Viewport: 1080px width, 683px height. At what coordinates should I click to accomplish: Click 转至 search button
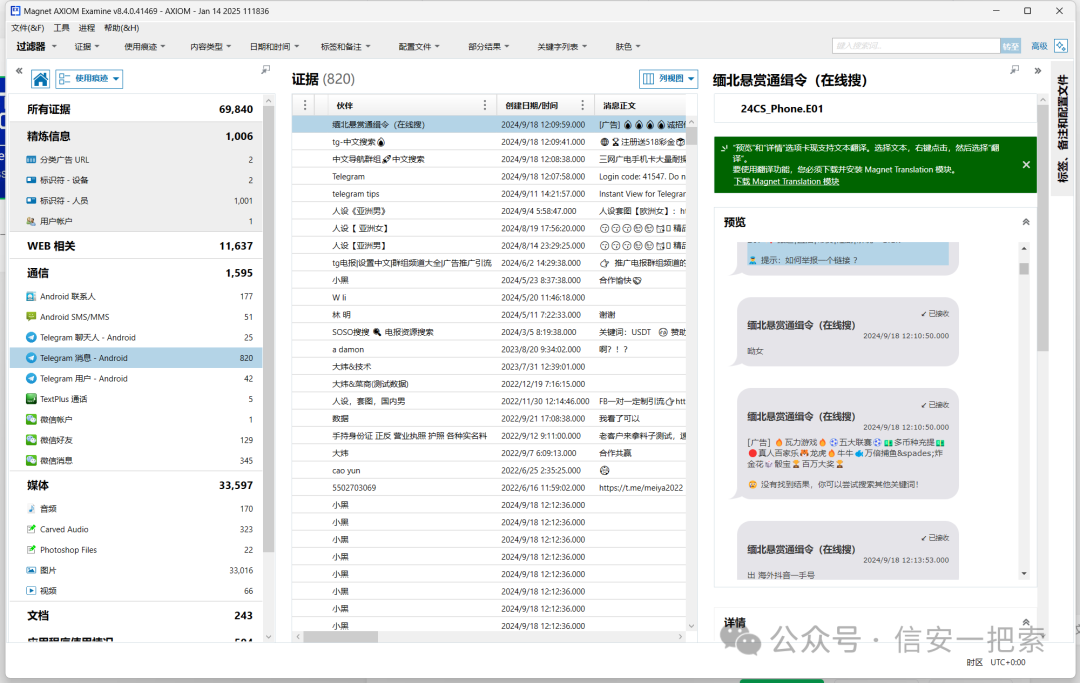pos(1010,46)
